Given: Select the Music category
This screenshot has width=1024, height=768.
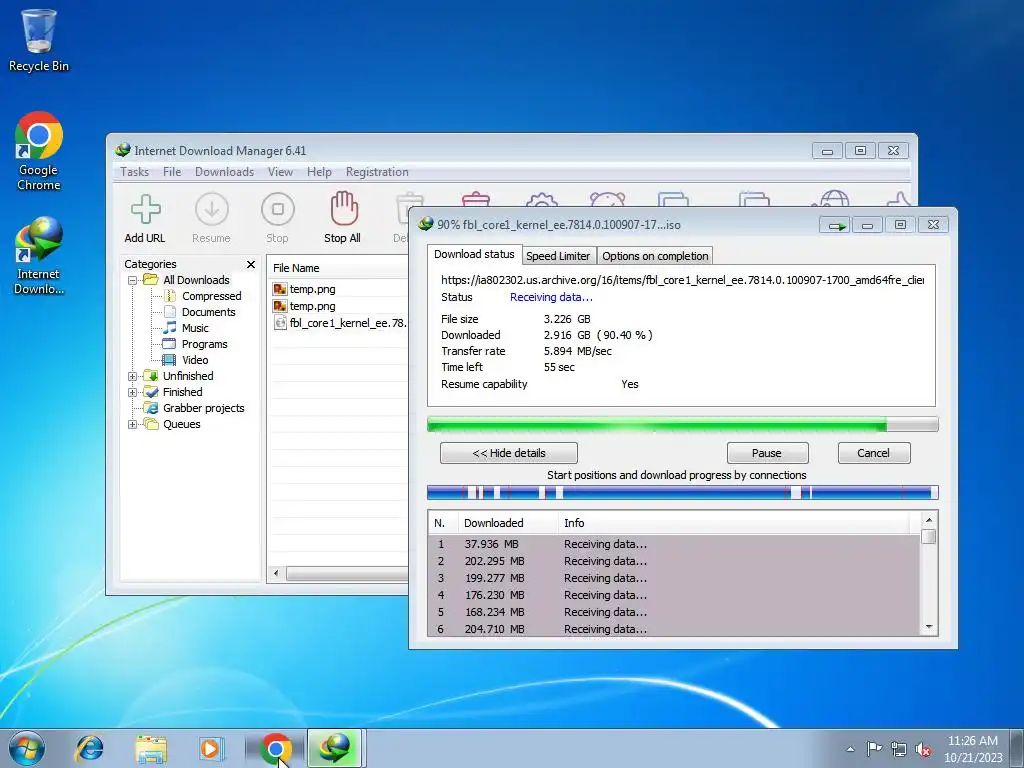Looking at the screenshot, I should pos(195,328).
